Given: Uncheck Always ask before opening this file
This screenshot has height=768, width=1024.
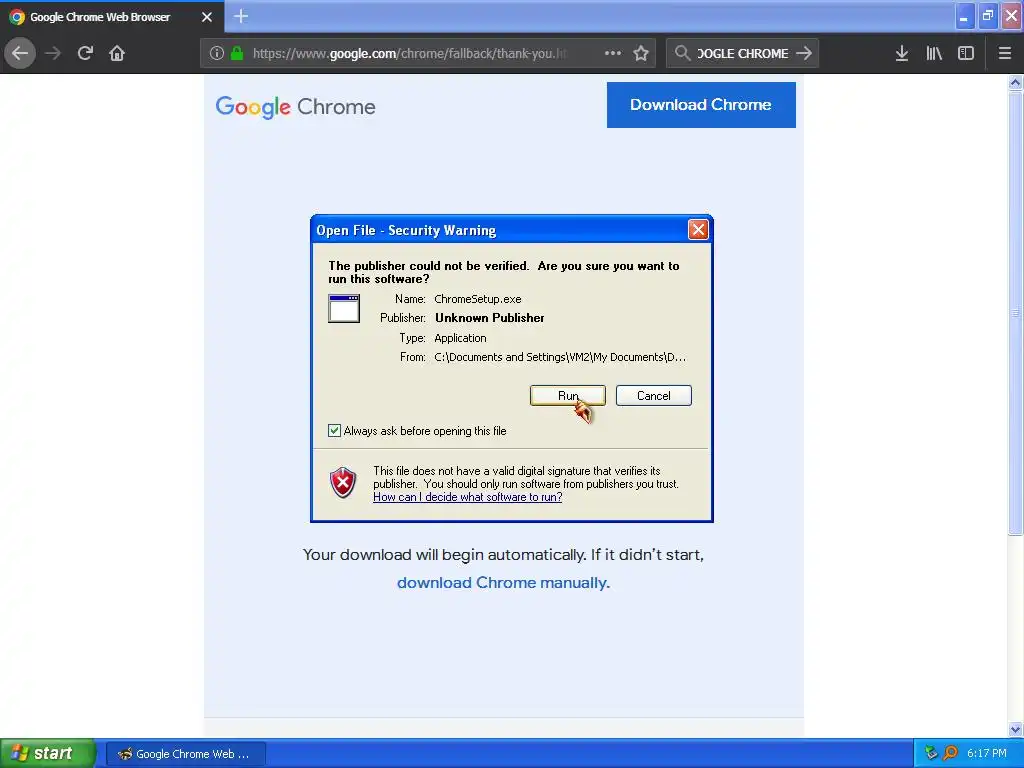Looking at the screenshot, I should point(334,430).
